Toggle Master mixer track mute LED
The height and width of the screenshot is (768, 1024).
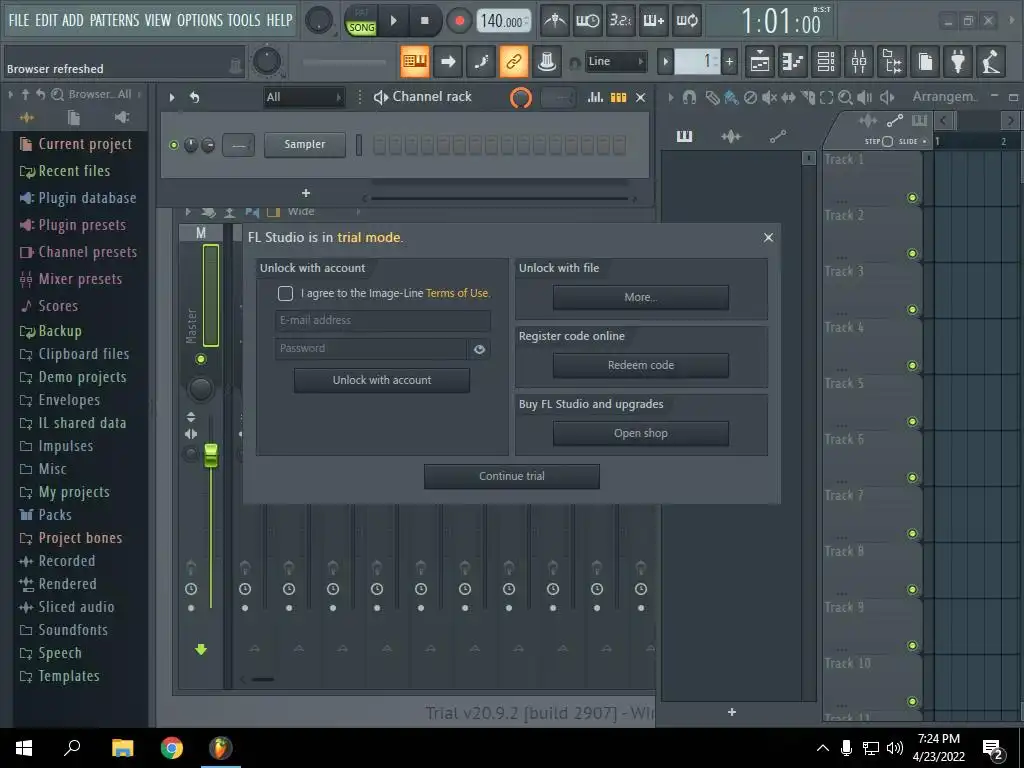[x=200, y=359]
